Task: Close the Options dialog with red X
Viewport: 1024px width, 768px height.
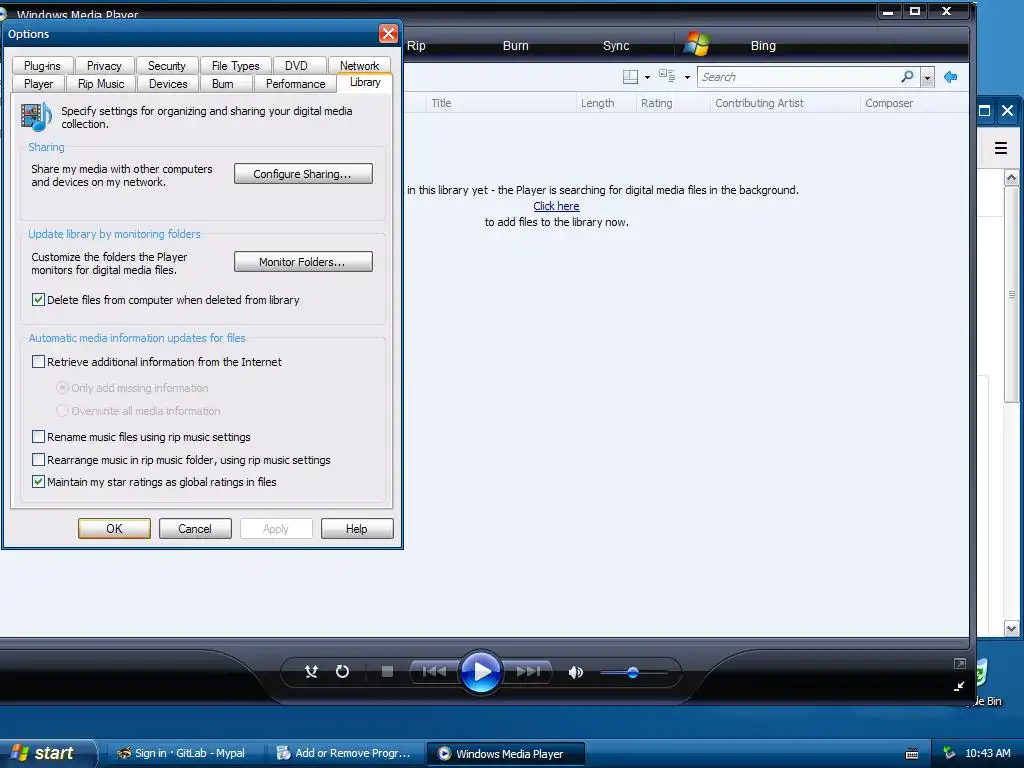Action: (x=389, y=33)
